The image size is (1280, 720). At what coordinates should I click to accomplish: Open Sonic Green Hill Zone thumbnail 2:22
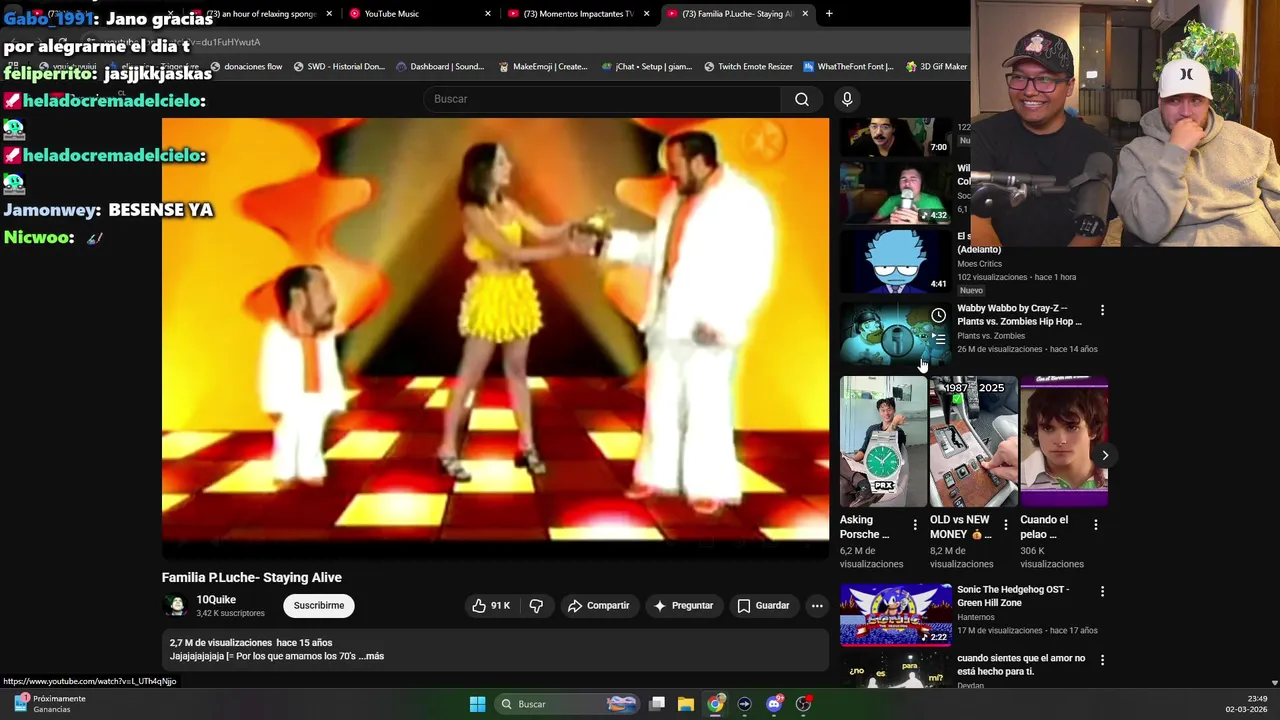pos(896,615)
